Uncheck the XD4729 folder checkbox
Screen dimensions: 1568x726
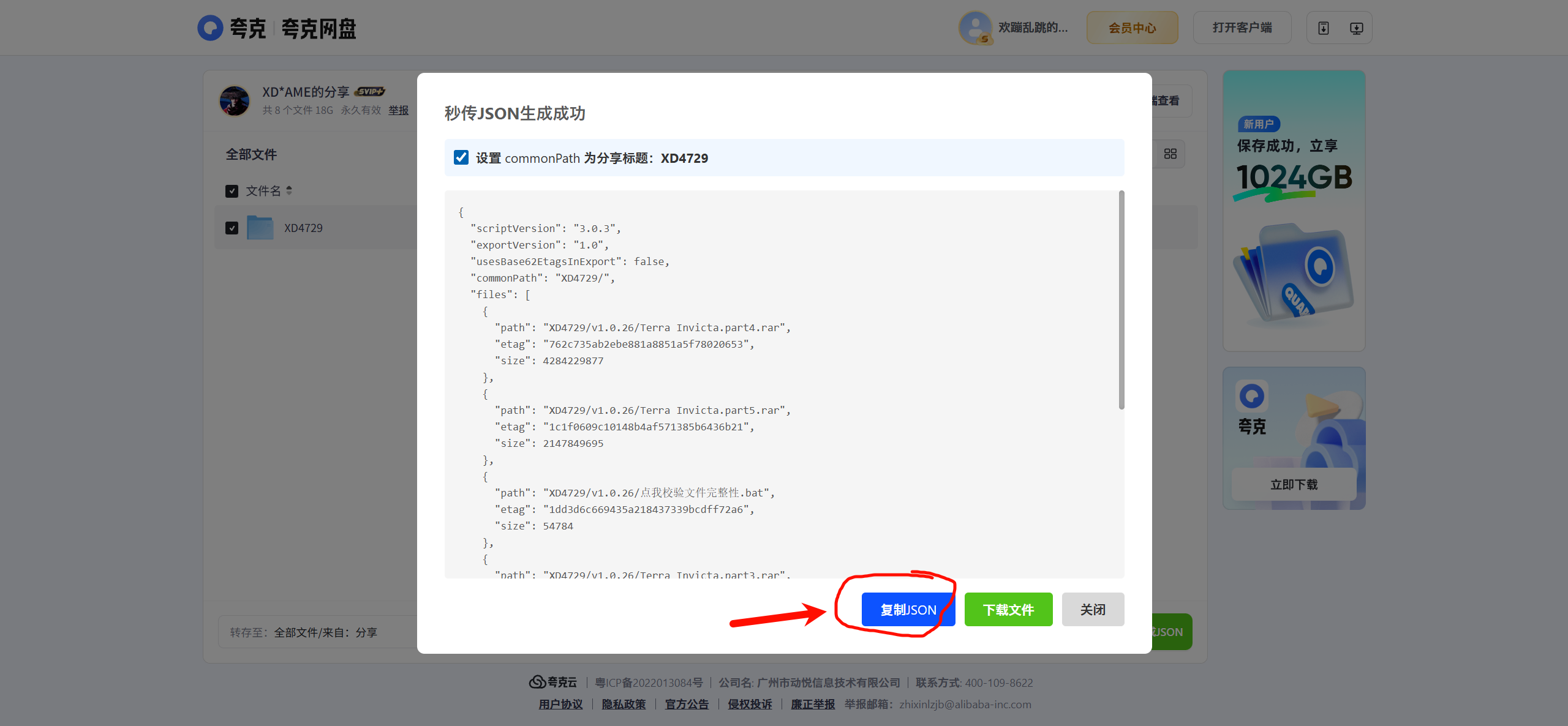pos(232,228)
